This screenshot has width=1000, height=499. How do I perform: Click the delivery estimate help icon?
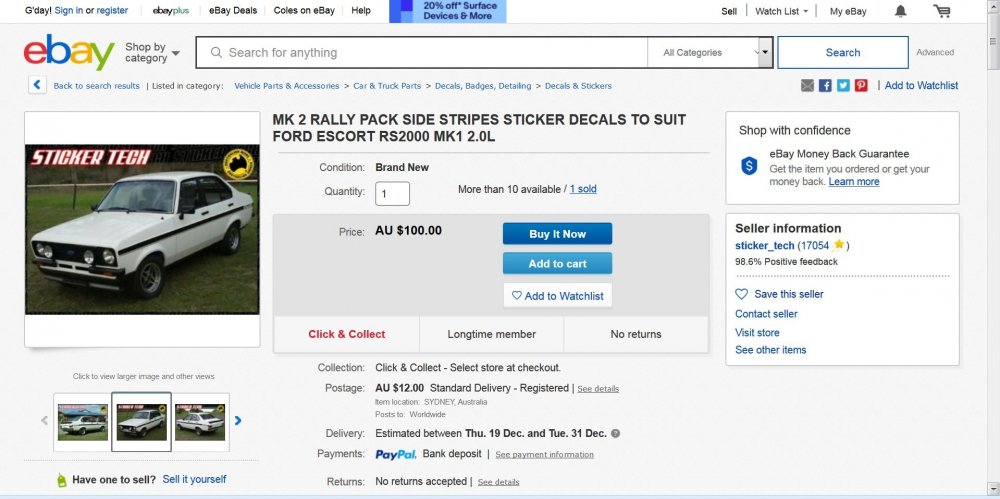tap(615, 433)
